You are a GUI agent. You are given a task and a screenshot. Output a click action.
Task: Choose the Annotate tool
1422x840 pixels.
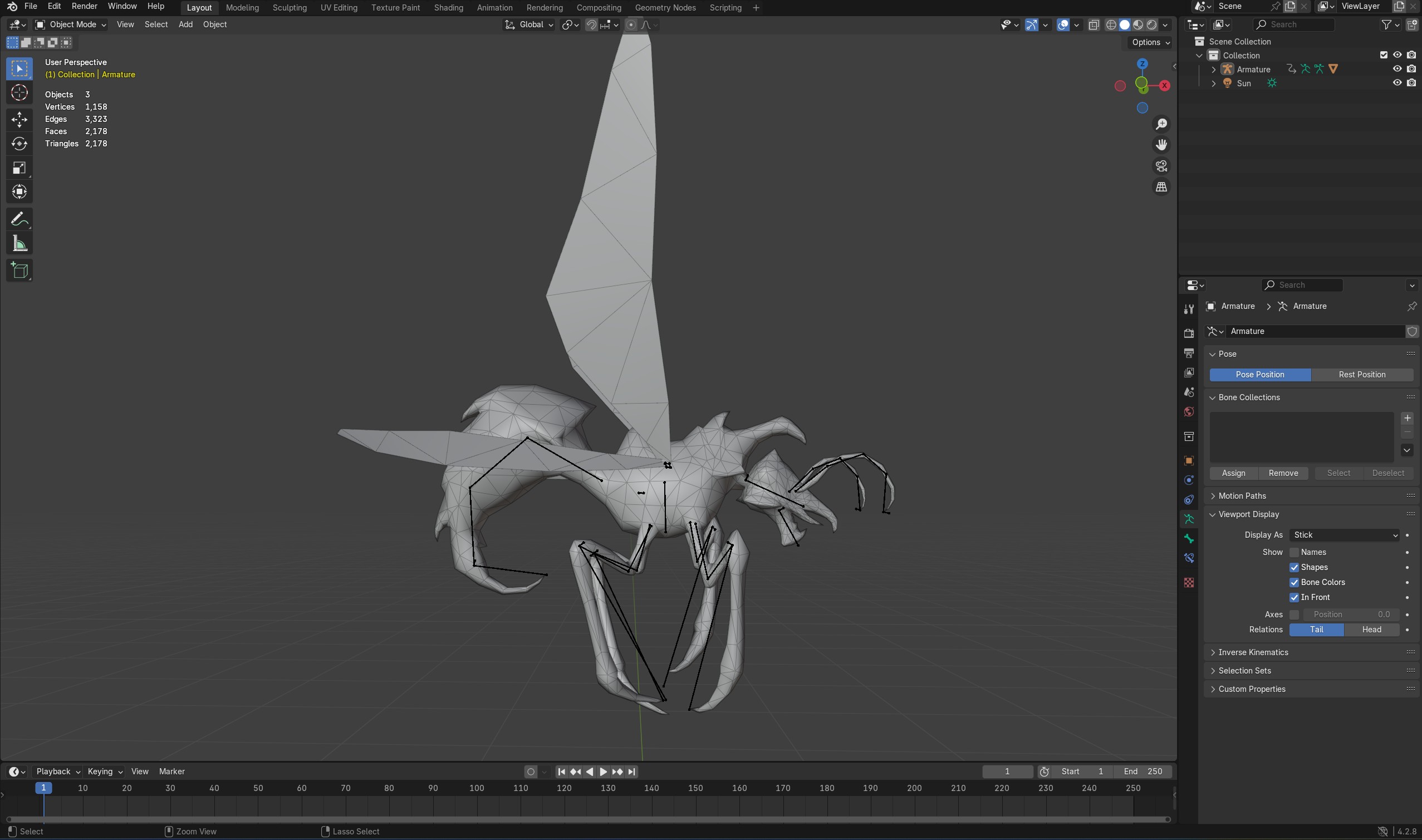pos(19,219)
